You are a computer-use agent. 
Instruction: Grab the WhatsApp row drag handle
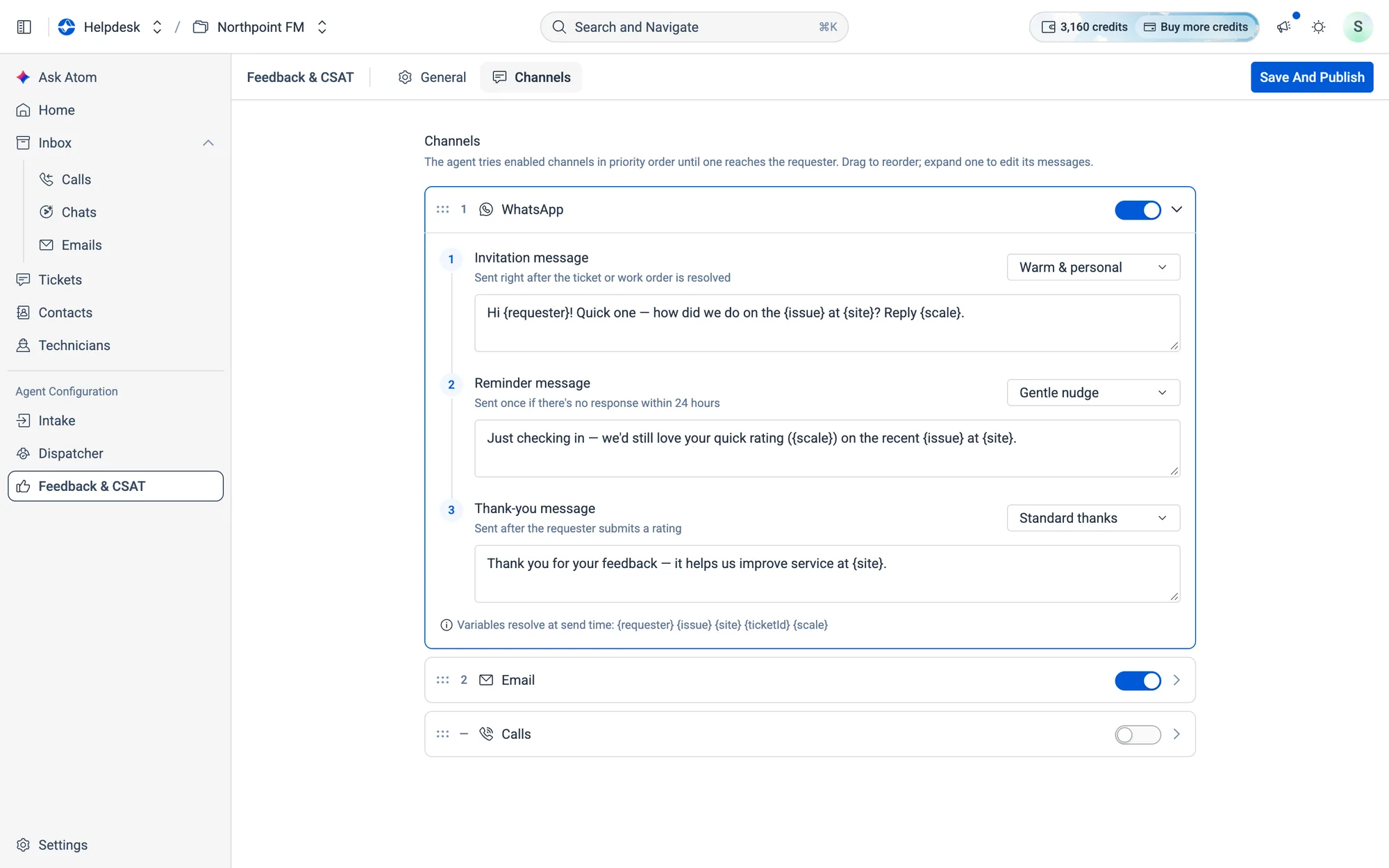click(442, 209)
